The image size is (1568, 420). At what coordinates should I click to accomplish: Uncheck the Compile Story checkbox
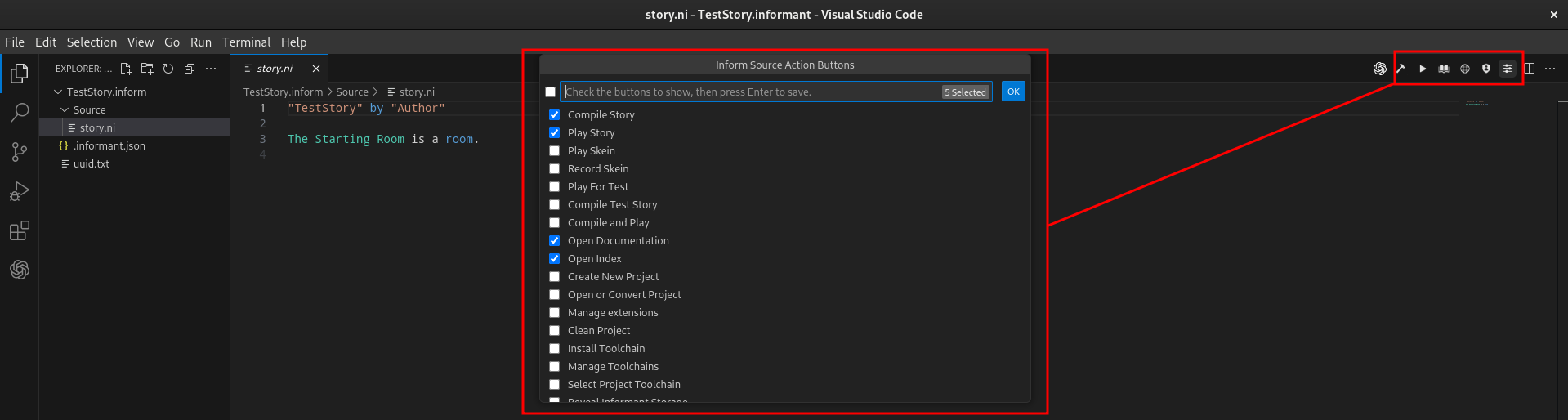pos(554,115)
